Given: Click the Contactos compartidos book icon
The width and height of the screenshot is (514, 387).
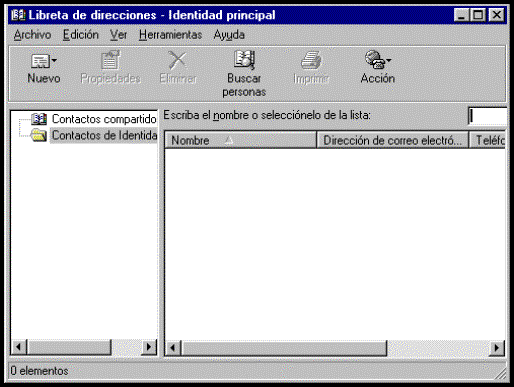Looking at the screenshot, I should click(39, 119).
